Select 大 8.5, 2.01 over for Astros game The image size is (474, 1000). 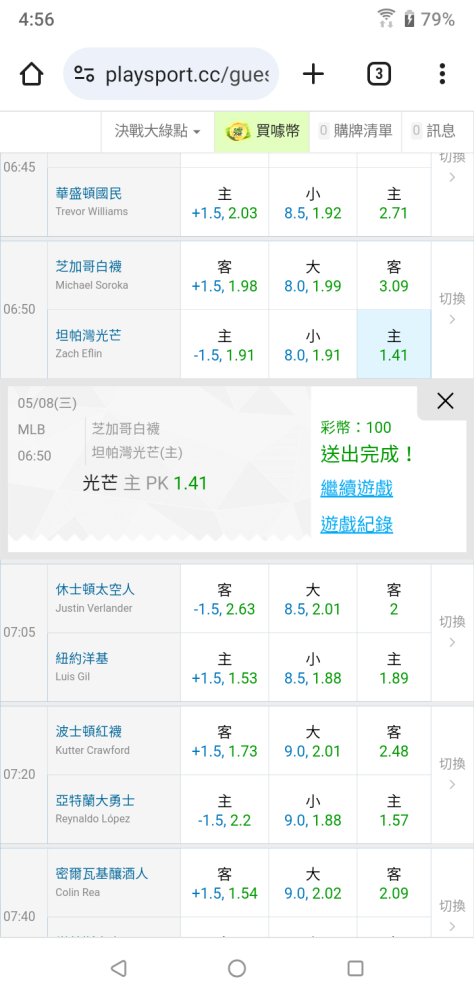tap(313, 599)
